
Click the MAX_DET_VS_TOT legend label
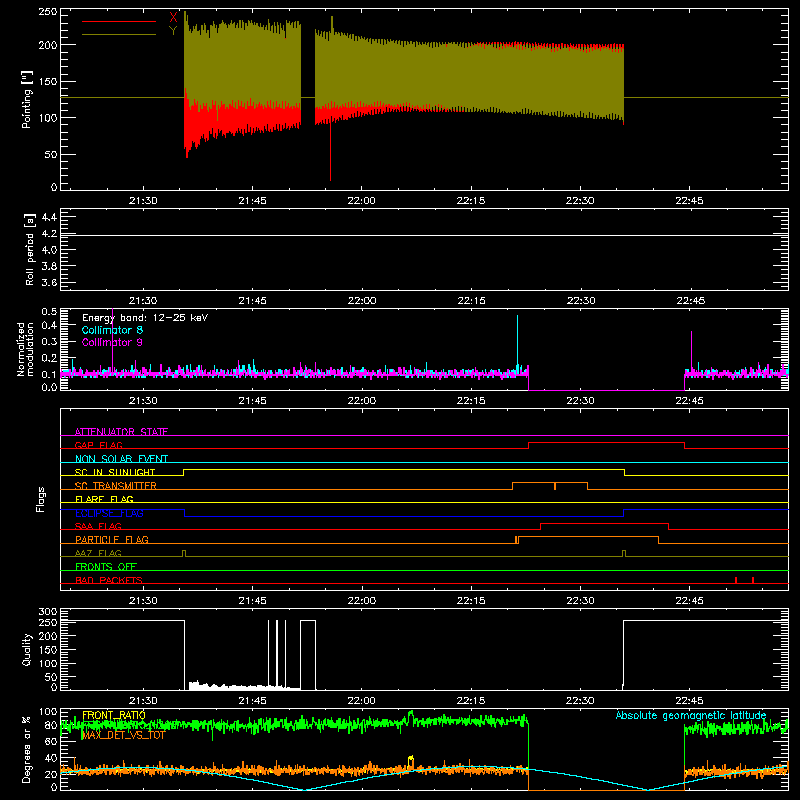pos(123,735)
